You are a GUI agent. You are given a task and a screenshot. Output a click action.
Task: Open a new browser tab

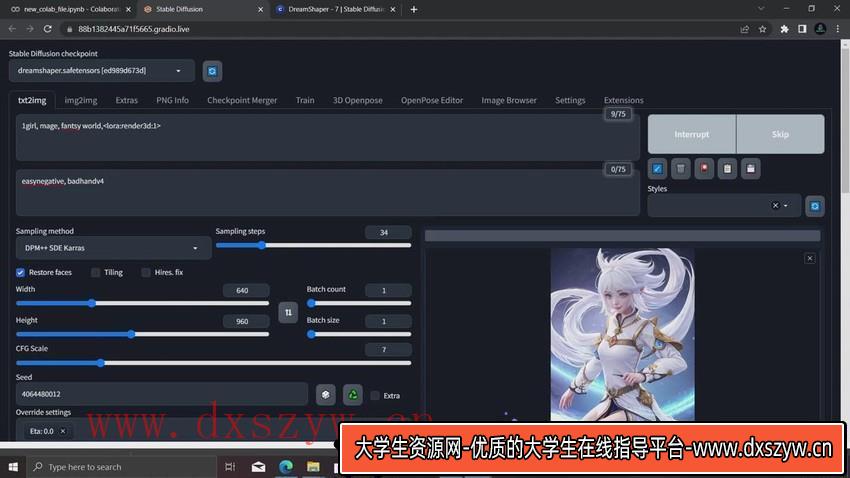[414, 9]
